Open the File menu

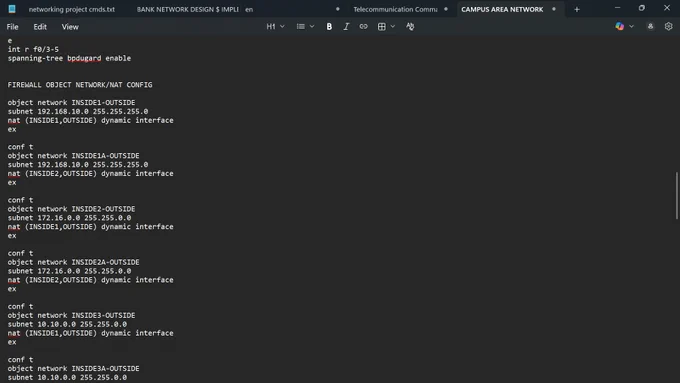click(12, 27)
